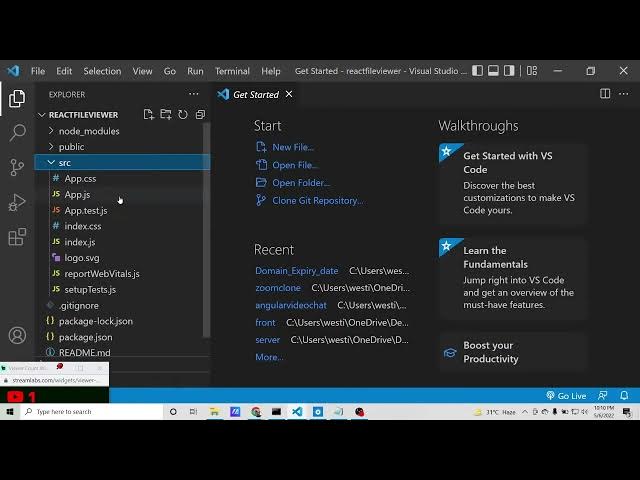Open App.js file
This screenshot has width=640, height=480.
[123, 194]
